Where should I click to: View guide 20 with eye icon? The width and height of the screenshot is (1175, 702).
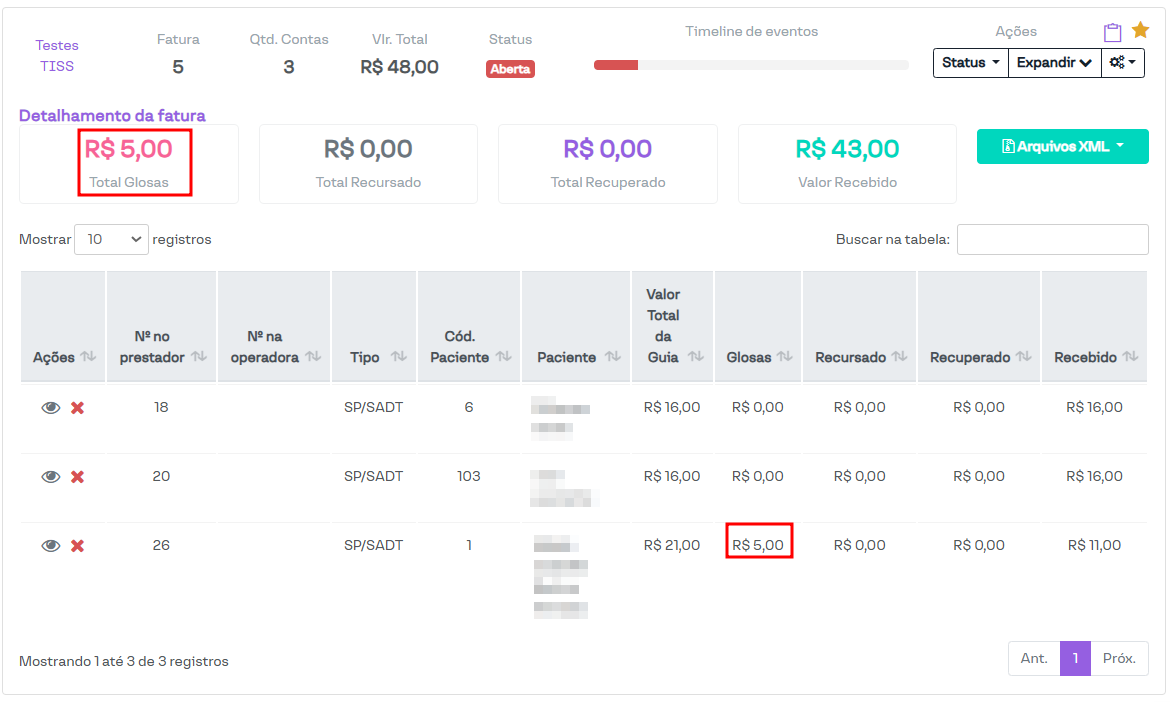[x=51, y=477]
